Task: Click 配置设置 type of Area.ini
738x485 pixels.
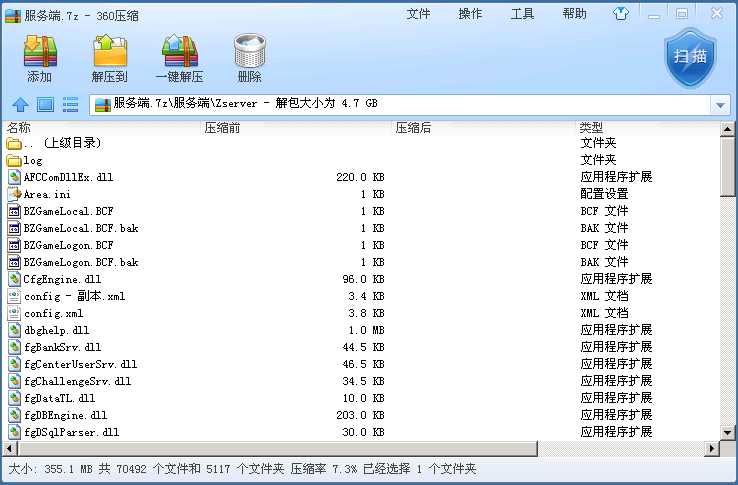Action: coord(604,194)
